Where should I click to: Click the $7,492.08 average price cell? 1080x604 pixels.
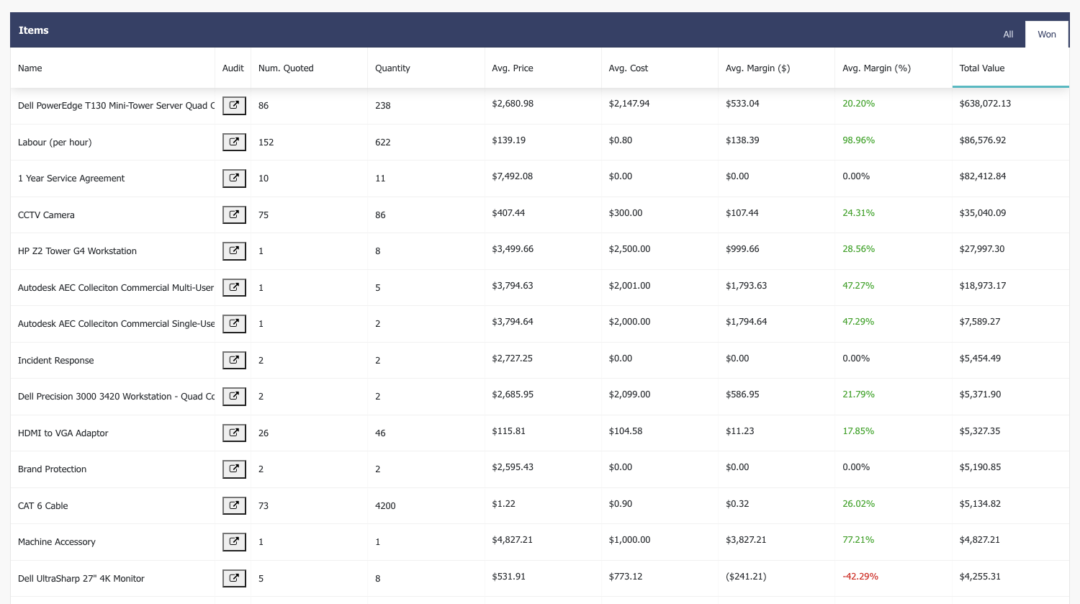click(x=512, y=176)
